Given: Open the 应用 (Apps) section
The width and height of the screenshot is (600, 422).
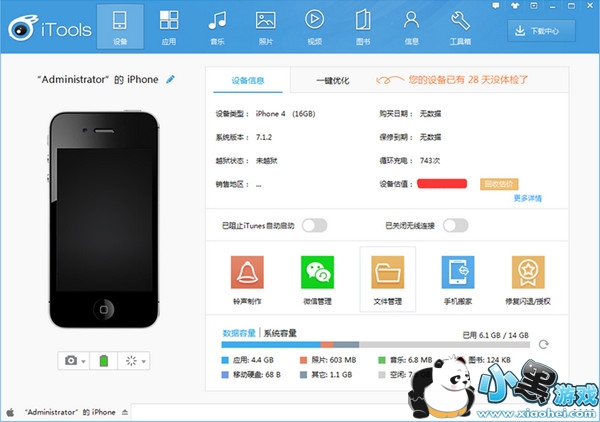Looking at the screenshot, I should [169, 27].
